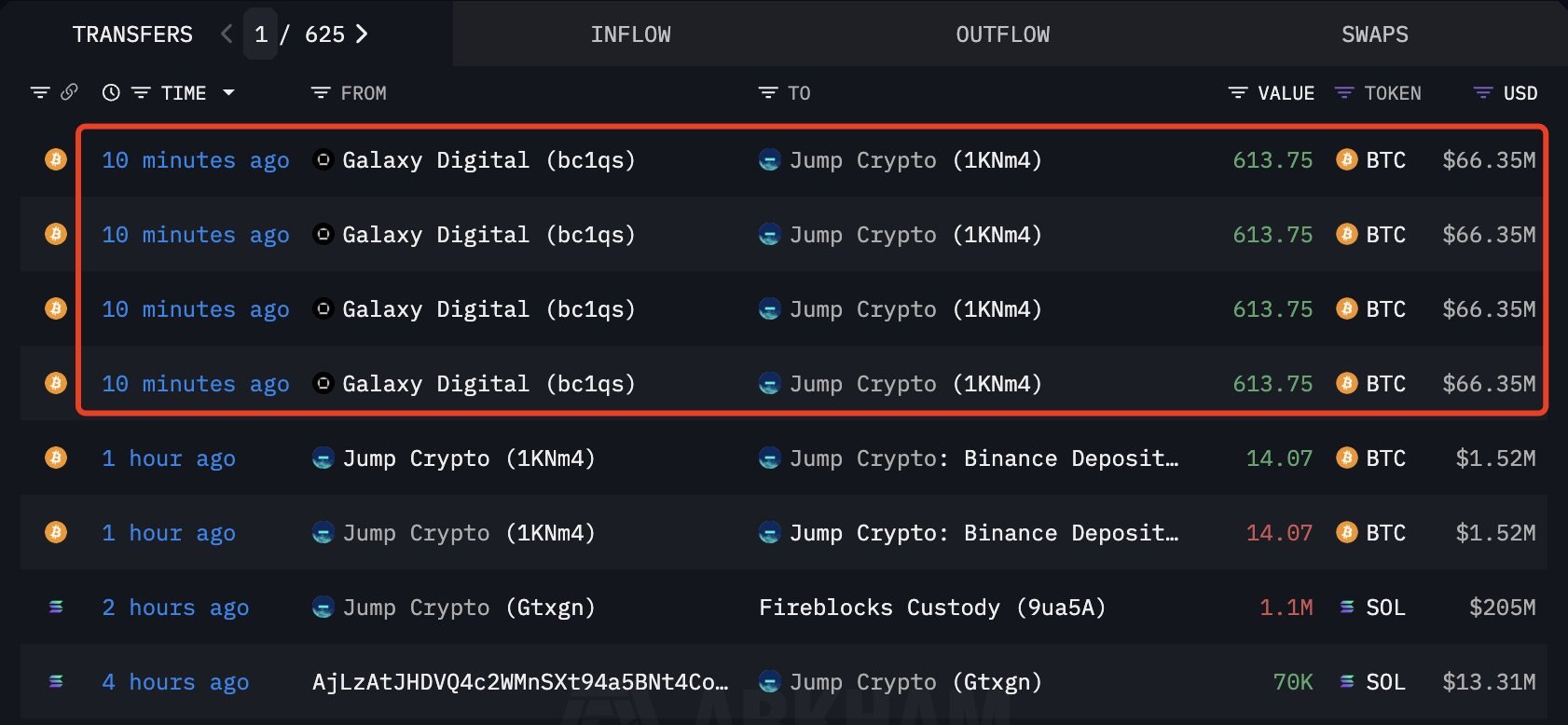Go to next transfers page arrow

363,34
